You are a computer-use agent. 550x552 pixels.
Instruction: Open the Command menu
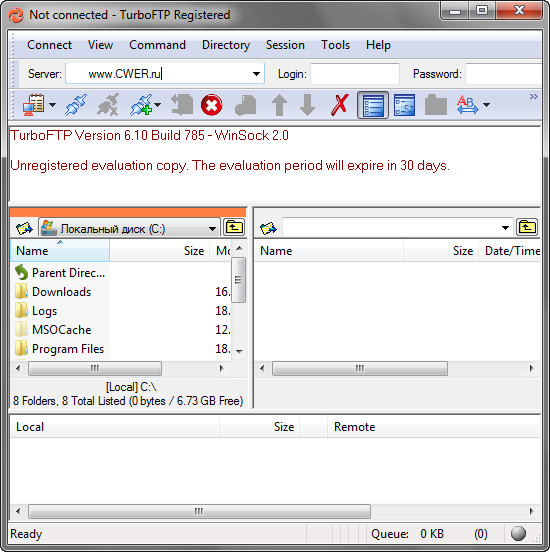pos(157,45)
